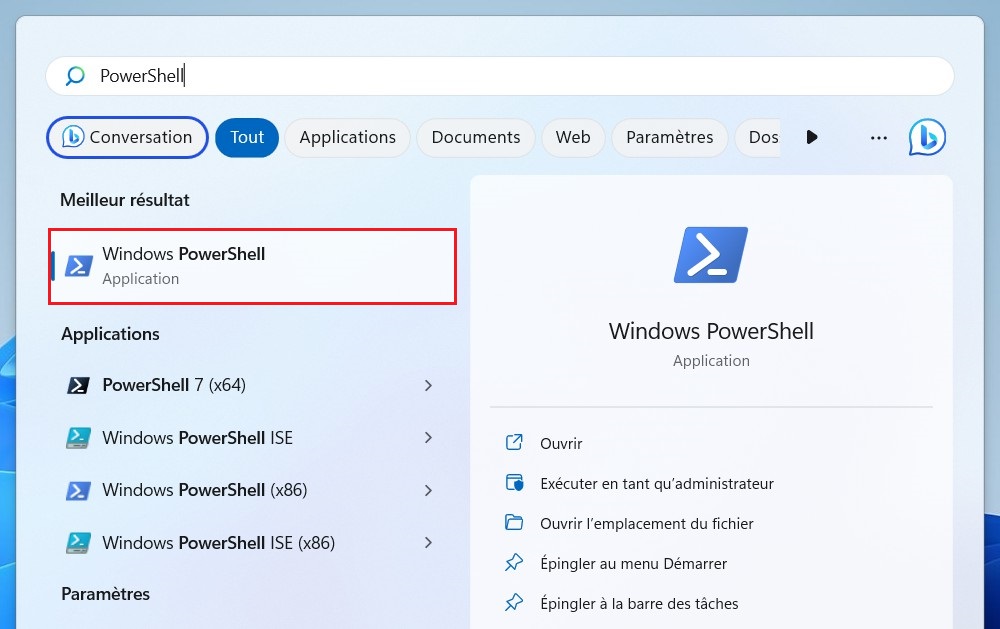Click the Windows PowerShell ISE (x86) icon
This screenshot has width=1000, height=629.
coord(78,543)
